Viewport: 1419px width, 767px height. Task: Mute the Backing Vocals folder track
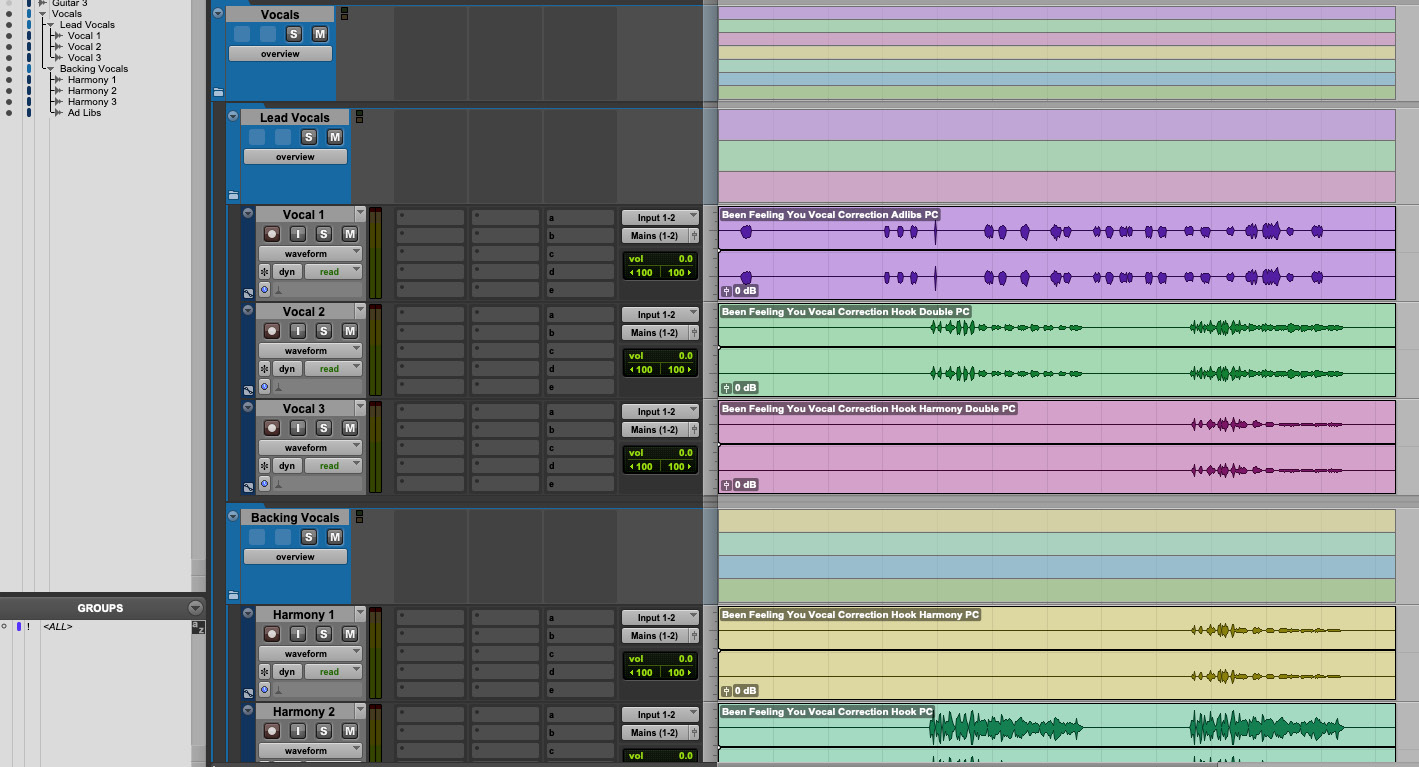point(335,537)
